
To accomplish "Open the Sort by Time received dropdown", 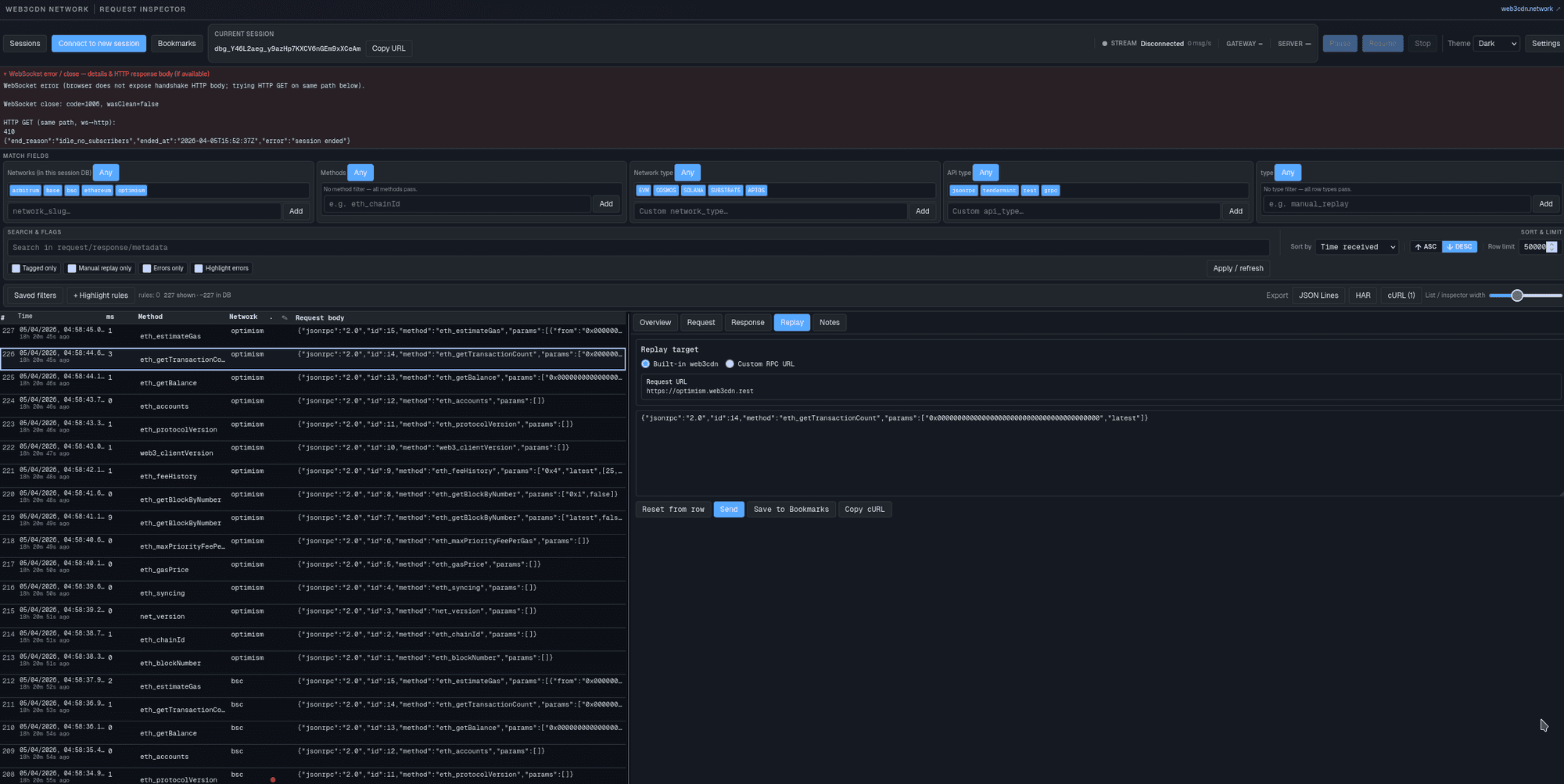I will tap(1357, 247).
